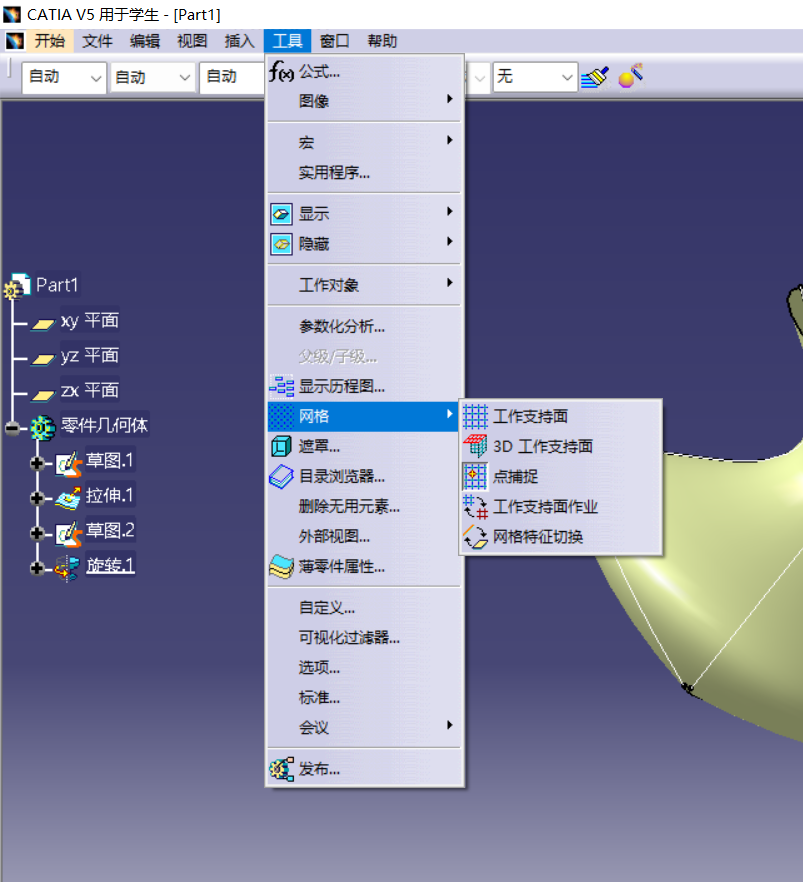Click the 草图.1 sketch icon

69,463
